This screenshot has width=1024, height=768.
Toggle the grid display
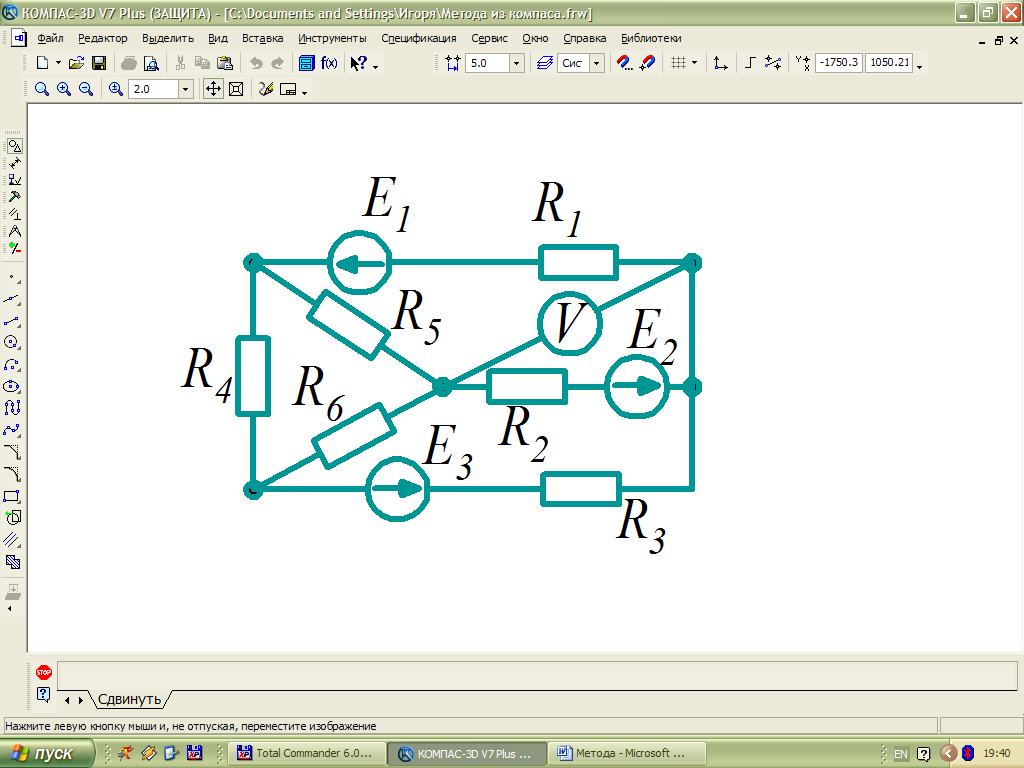pos(679,63)
